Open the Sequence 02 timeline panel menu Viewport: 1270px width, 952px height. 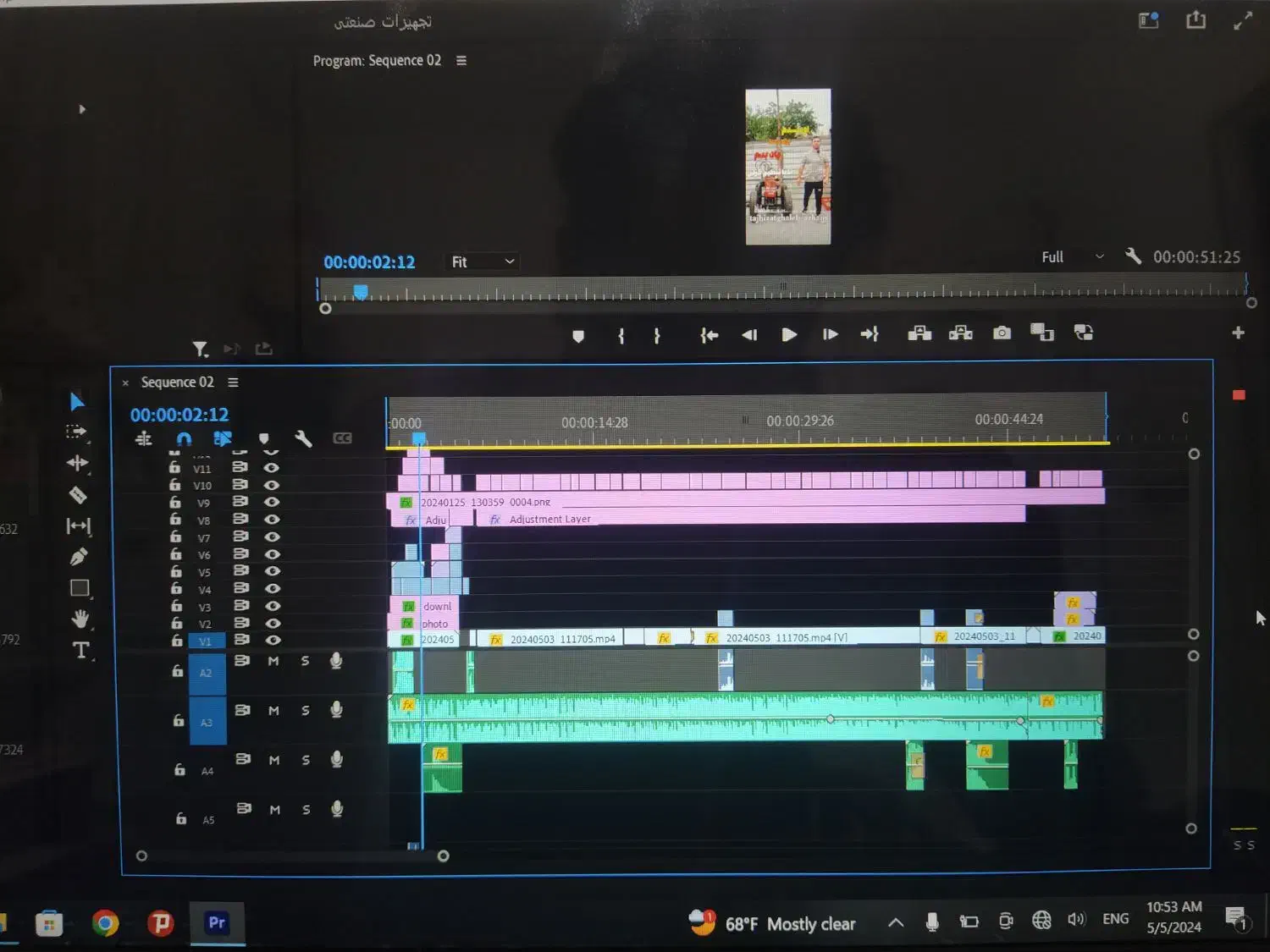[233, 382]
